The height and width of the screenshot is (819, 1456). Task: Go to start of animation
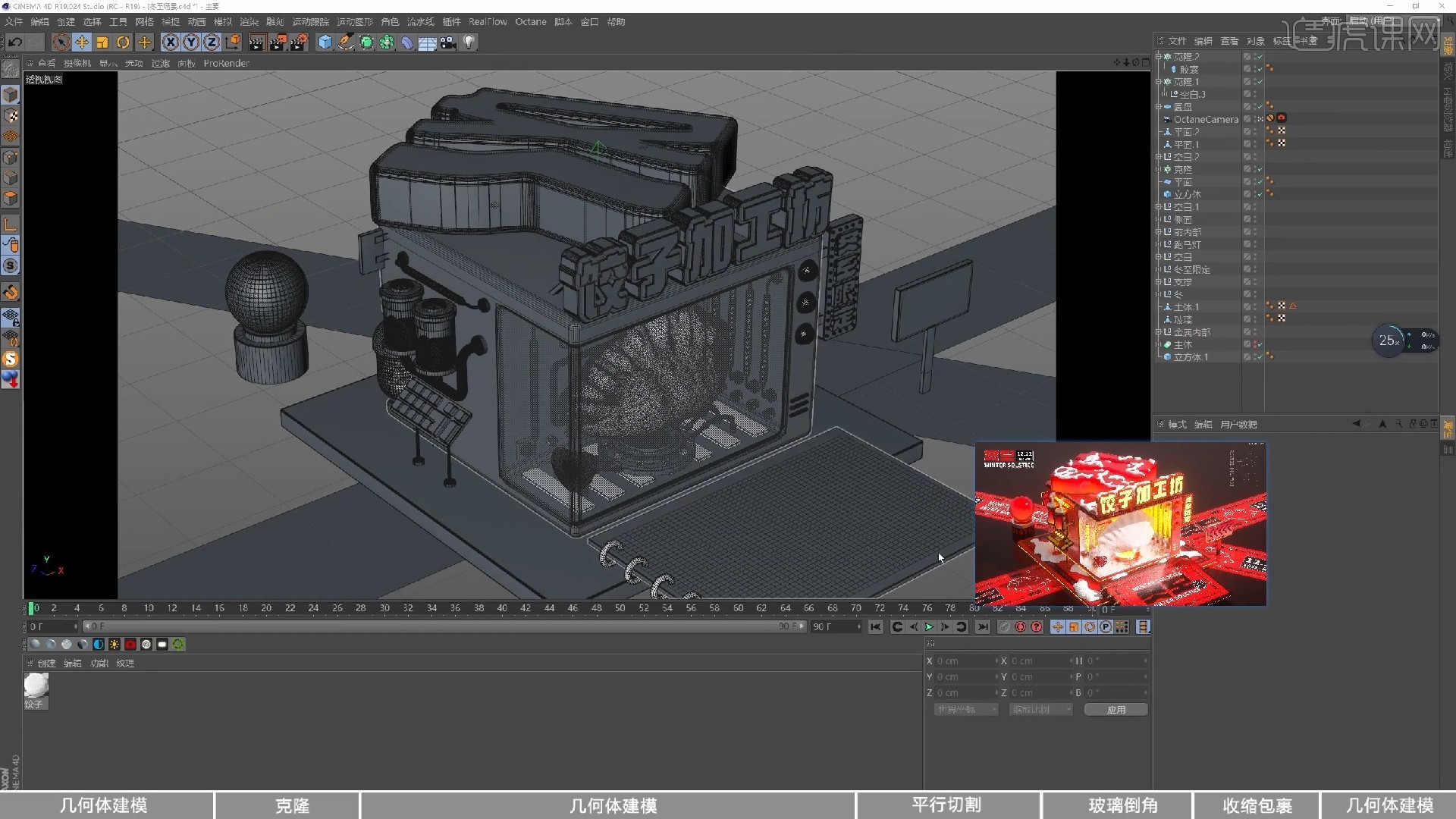click(x=876, y=626)
